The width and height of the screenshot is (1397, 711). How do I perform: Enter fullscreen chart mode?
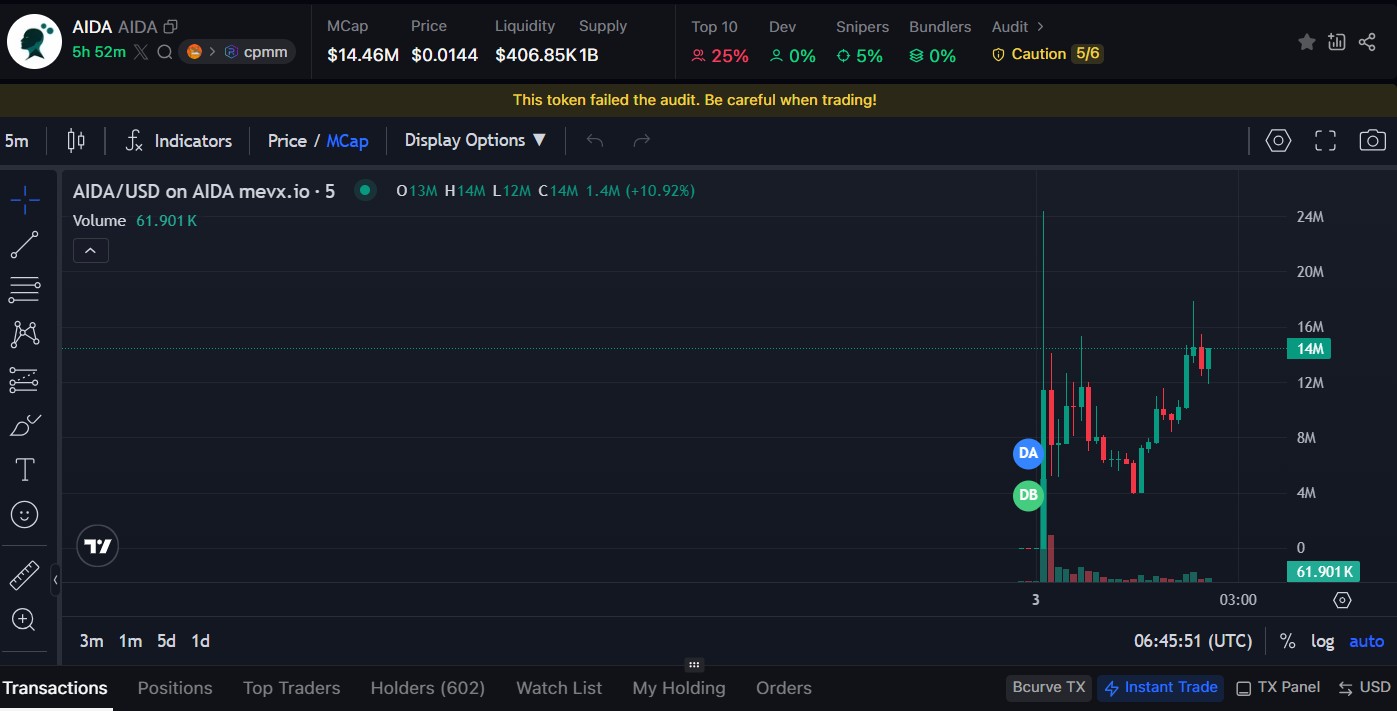1325,141
